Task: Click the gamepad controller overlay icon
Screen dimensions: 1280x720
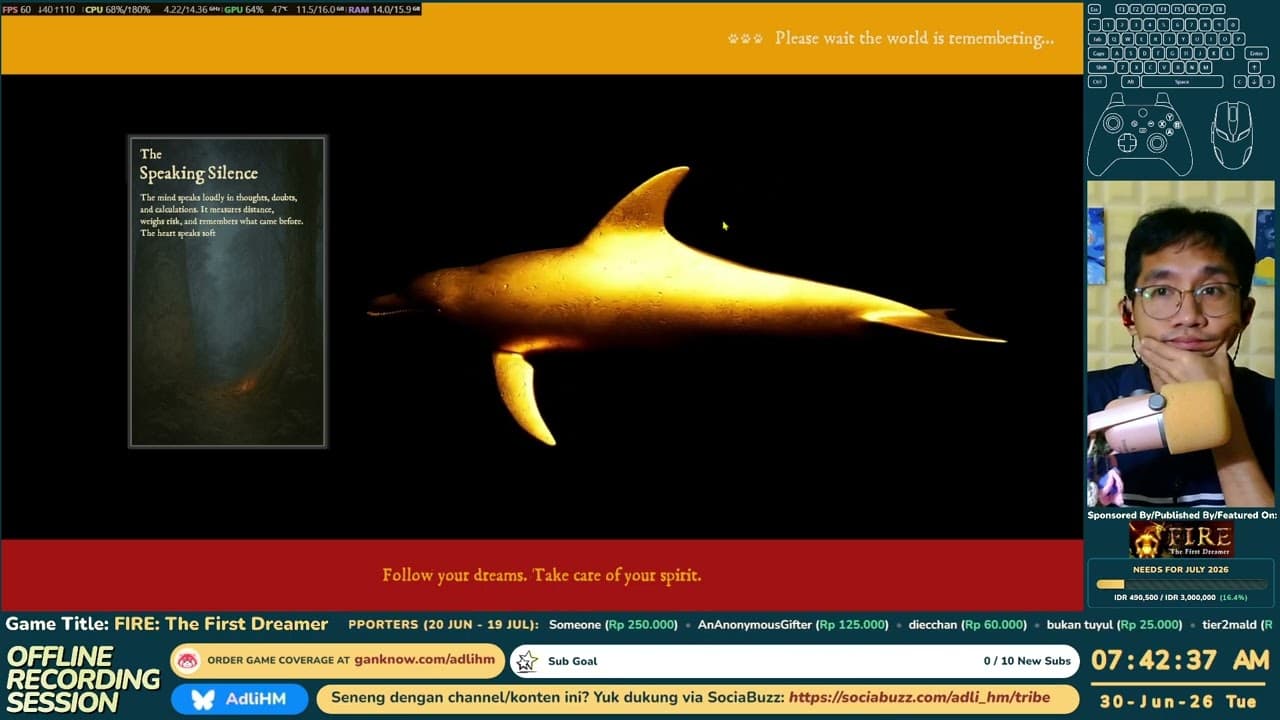Action: coord(1140,134)
